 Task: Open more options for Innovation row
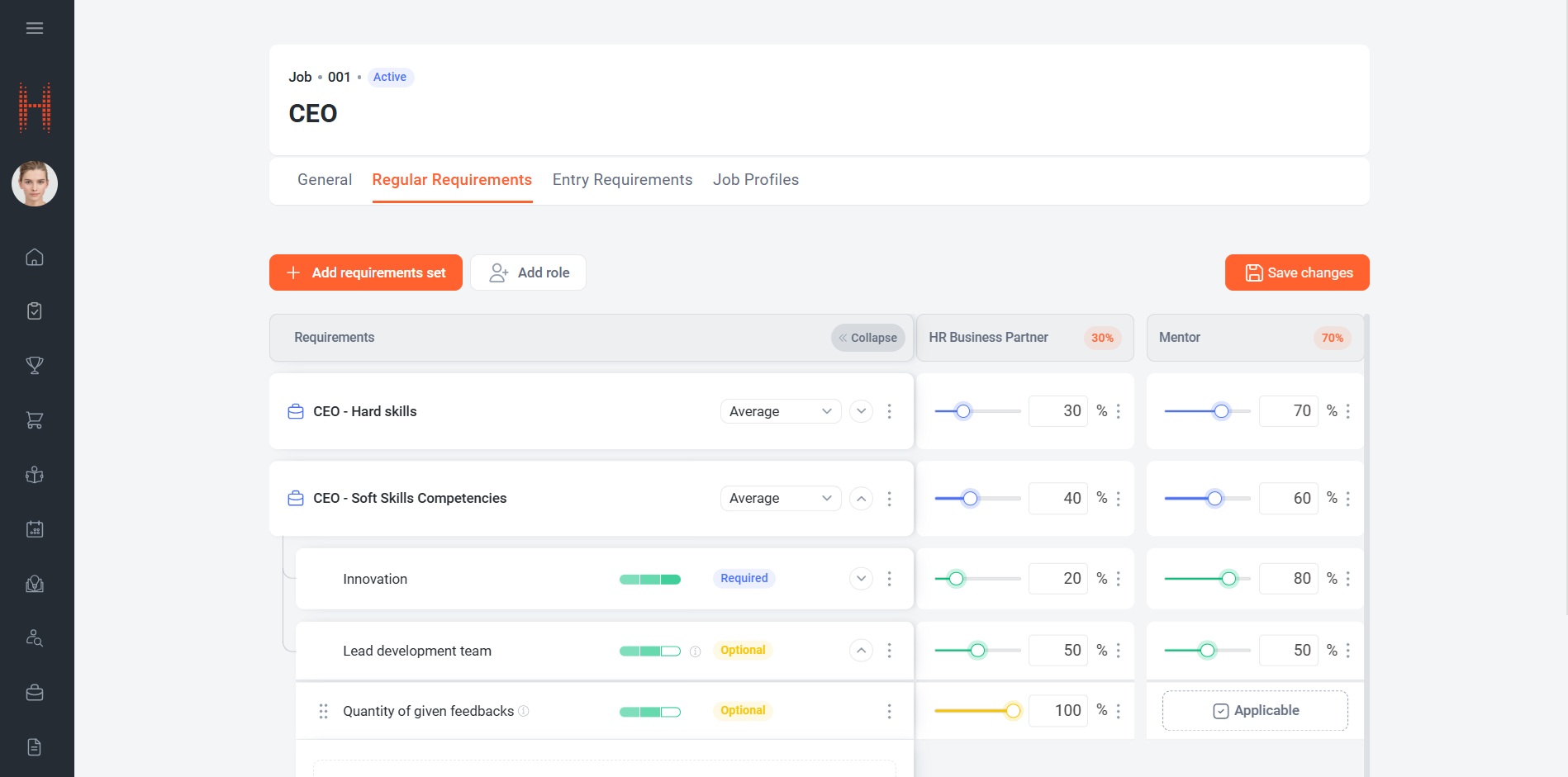[889, 579]
